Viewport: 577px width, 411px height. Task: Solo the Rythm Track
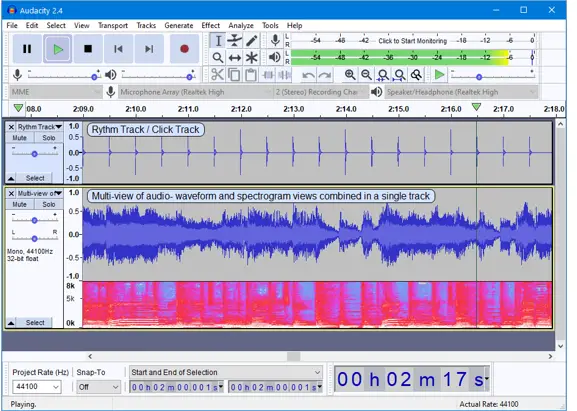pos(49,138)
